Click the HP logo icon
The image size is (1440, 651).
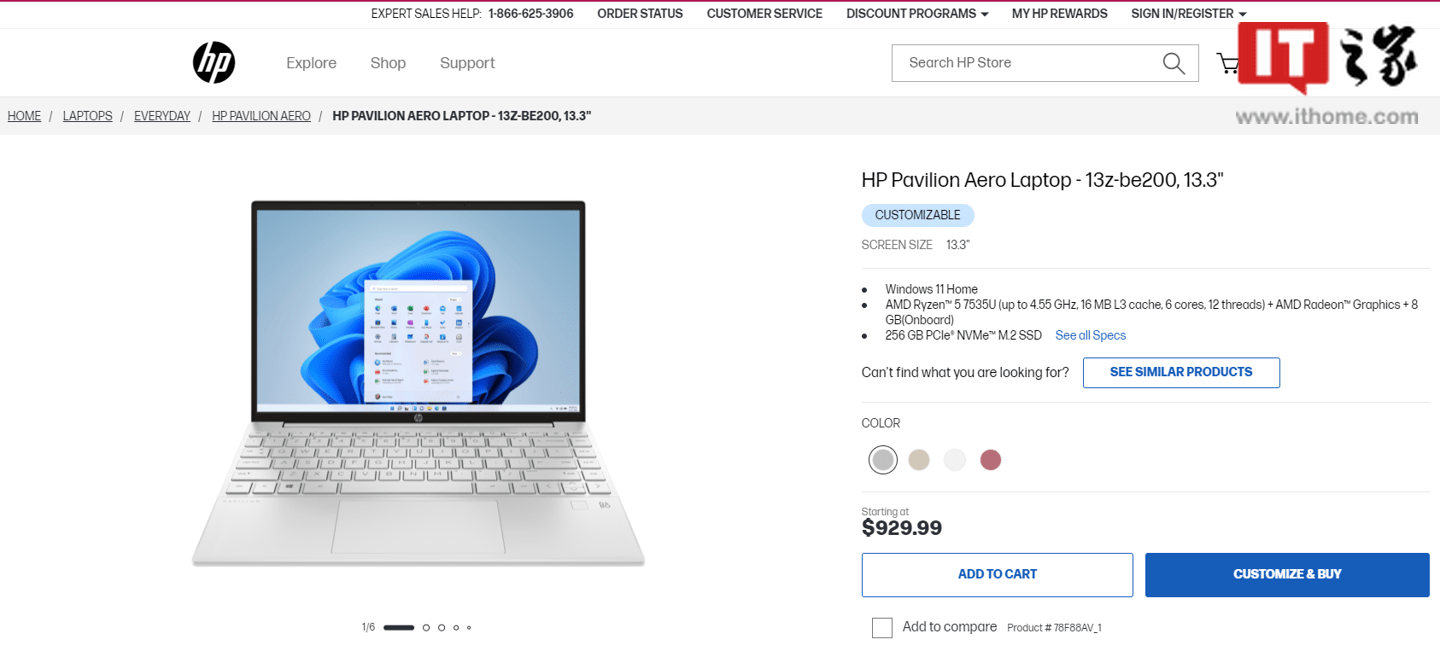(x=214, y=63)
